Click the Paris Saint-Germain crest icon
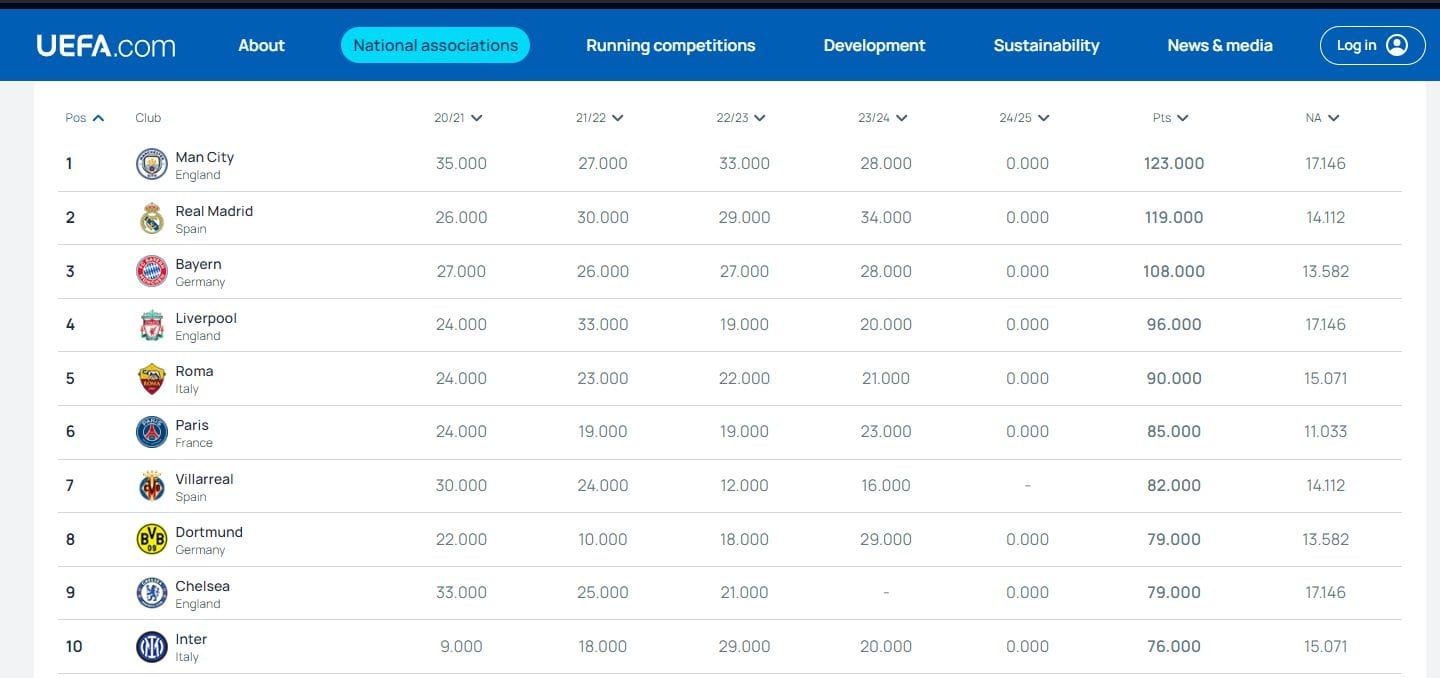The image size is (1440, 678). click(x=152, y=432)
